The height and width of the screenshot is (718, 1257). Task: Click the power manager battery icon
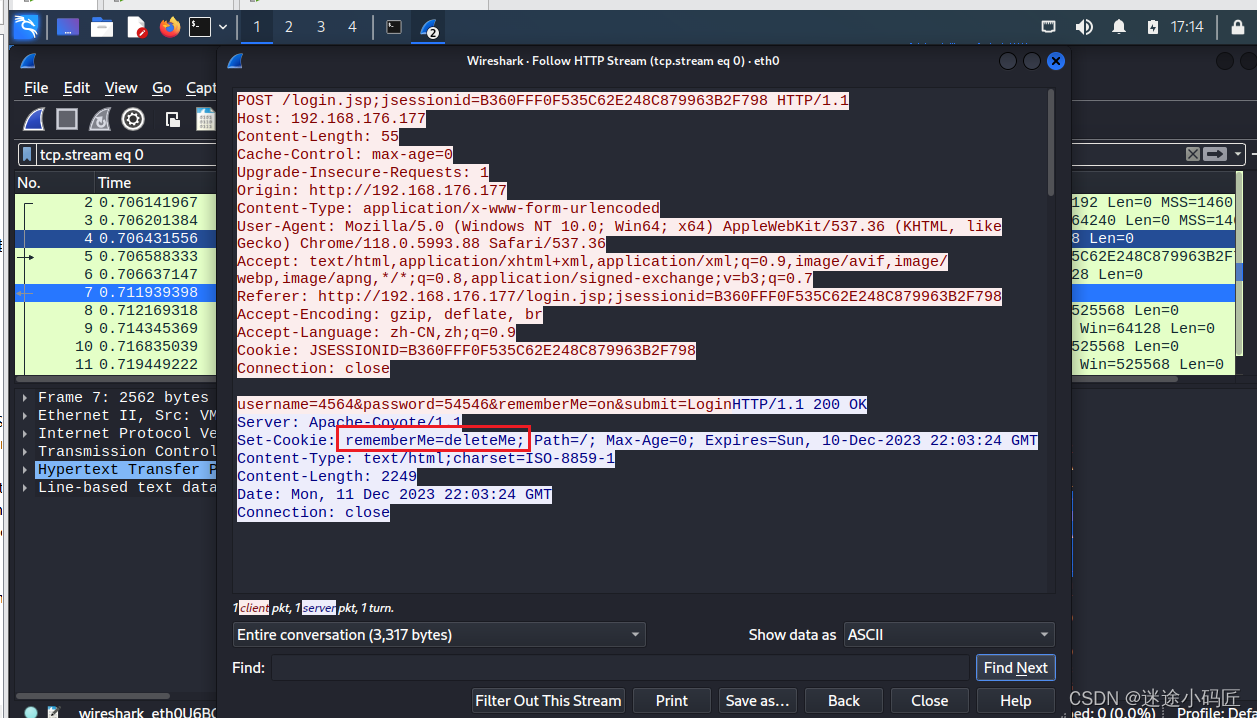(x=1153, y=27)
